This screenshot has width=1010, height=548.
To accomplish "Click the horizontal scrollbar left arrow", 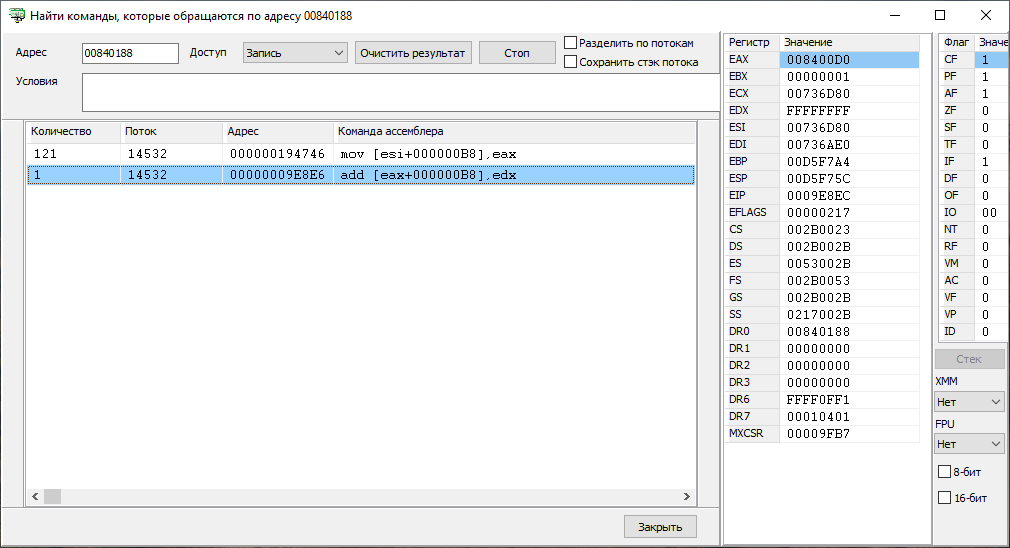I will (x=35, y=496).
